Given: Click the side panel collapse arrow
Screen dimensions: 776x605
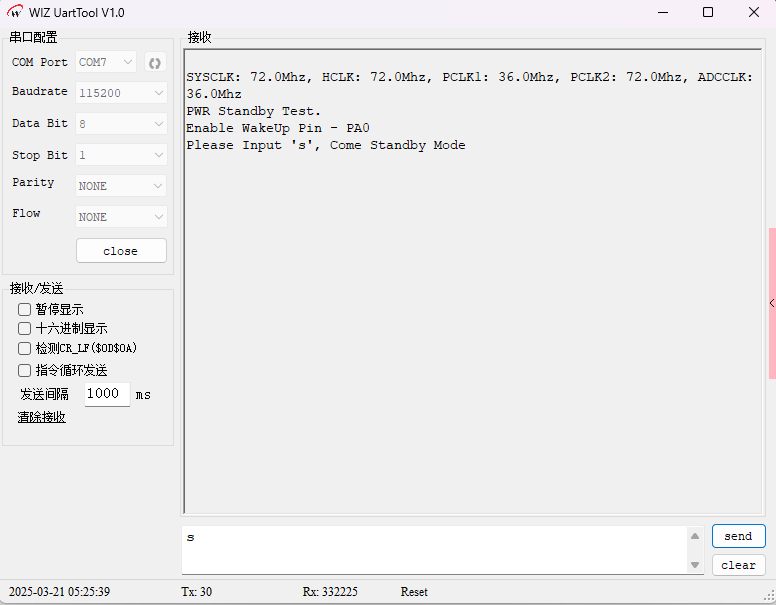Looking at the screenshot, I should [x=771, y=303].
